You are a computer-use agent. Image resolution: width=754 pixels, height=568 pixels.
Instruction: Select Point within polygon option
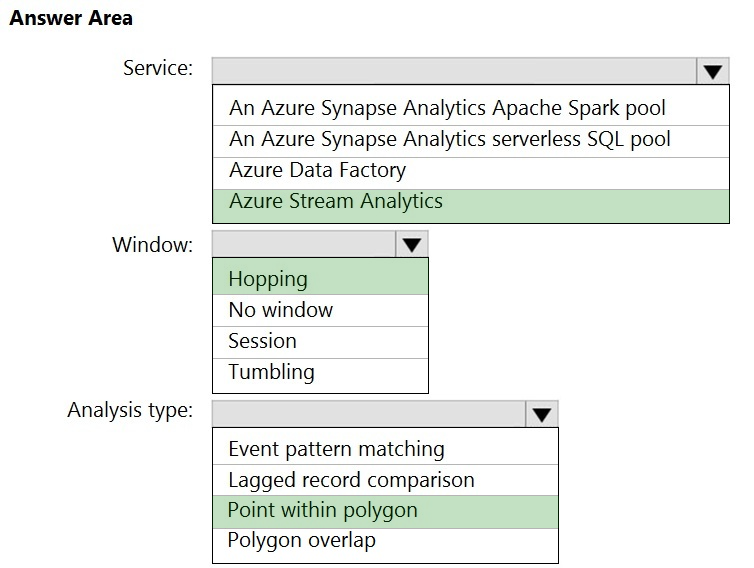(x=322, y=510)
